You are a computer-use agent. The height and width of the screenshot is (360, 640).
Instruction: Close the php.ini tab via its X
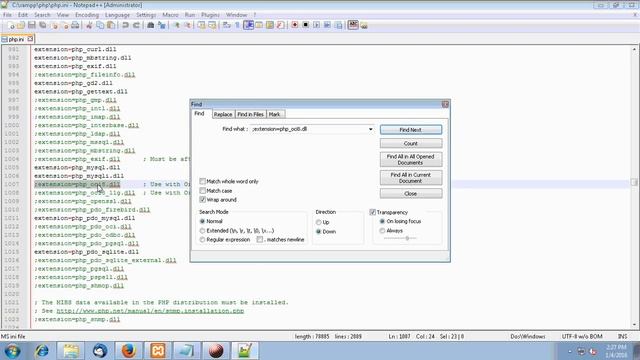(30, 39)
